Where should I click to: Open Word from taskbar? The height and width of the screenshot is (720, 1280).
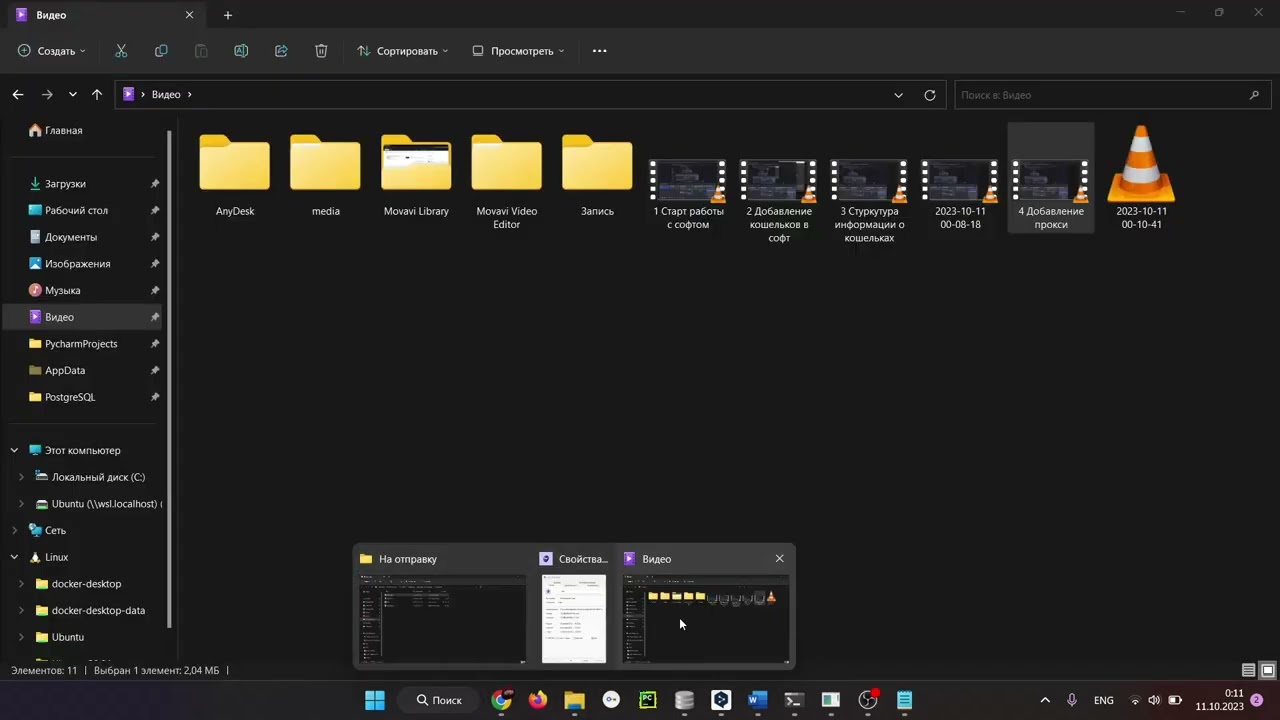(x=757, y=700)
